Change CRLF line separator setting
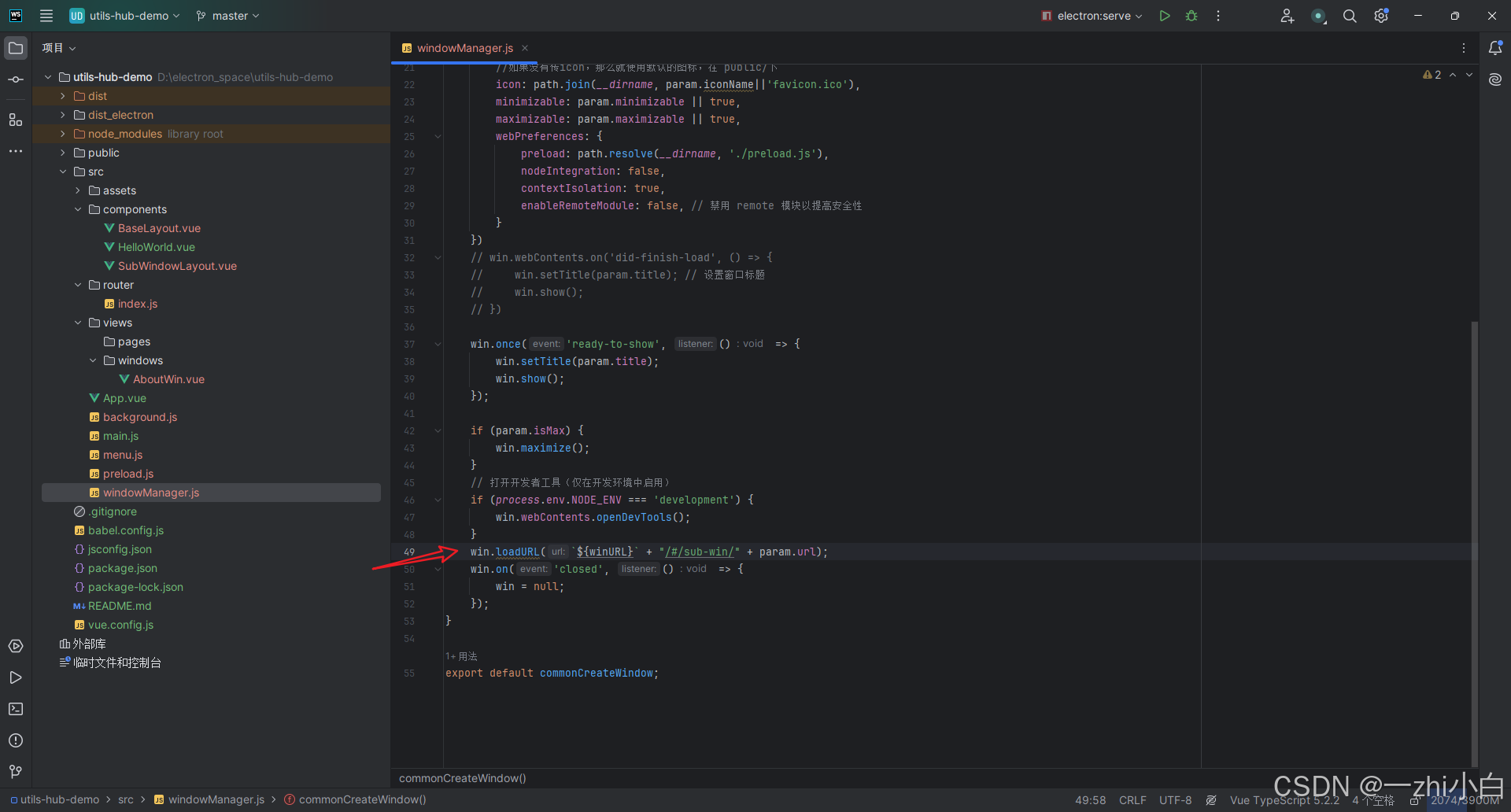Image resolution: width=1511 pixels, height=812 pixels. [x=1132, y=800]
